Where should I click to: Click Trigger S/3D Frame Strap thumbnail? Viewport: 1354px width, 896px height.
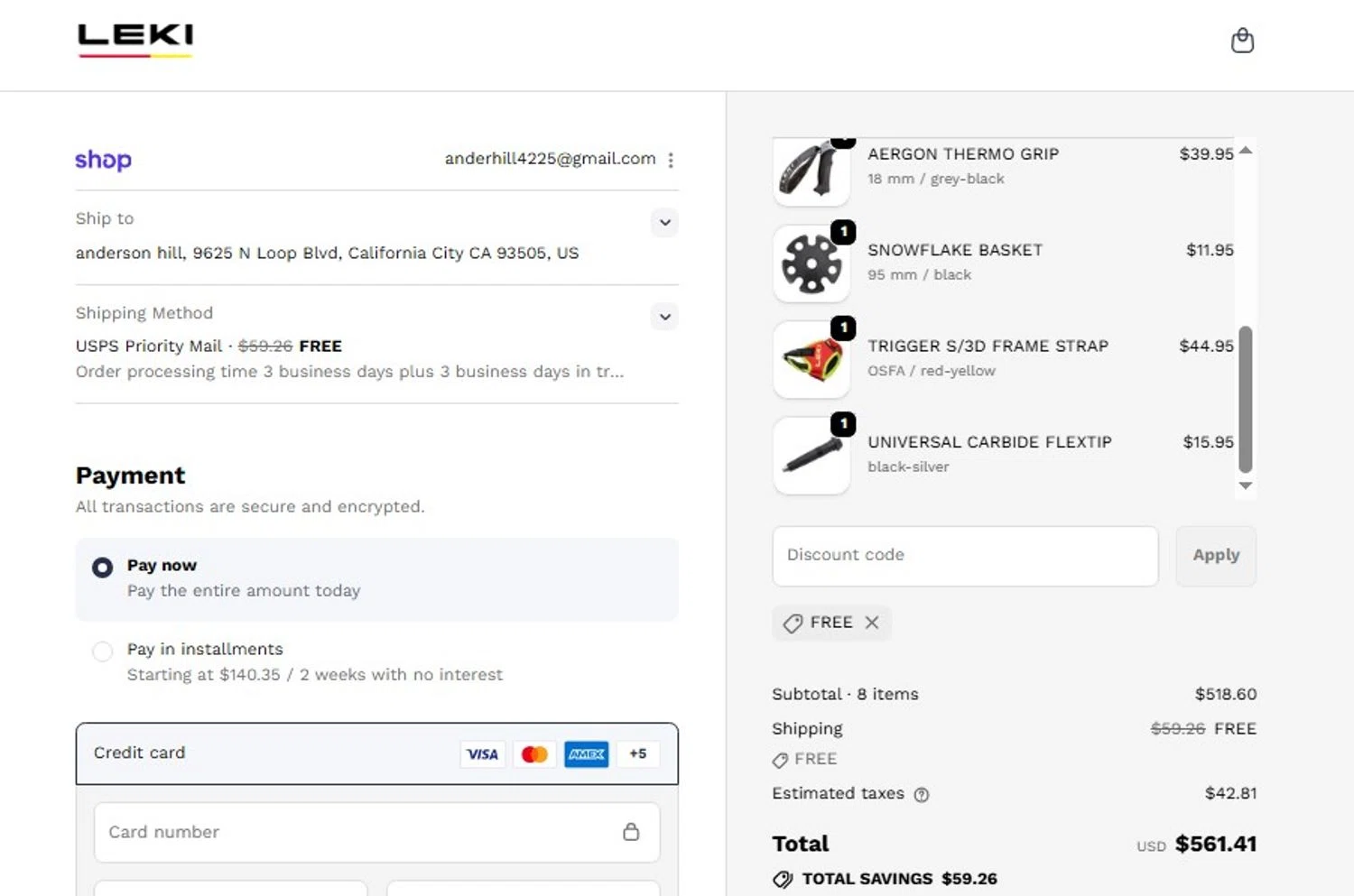point(811,360)
